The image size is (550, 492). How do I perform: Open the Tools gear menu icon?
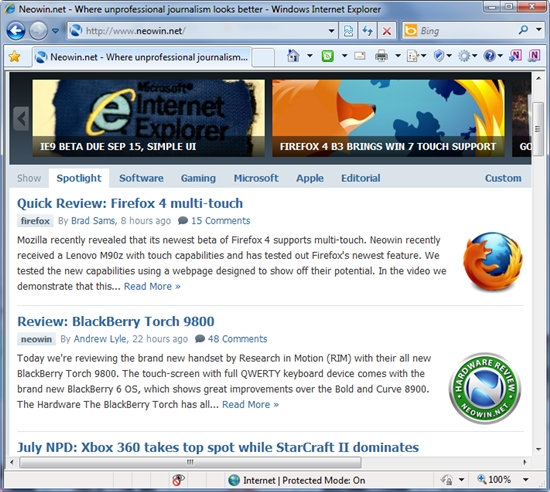click(x=467, y=56)
